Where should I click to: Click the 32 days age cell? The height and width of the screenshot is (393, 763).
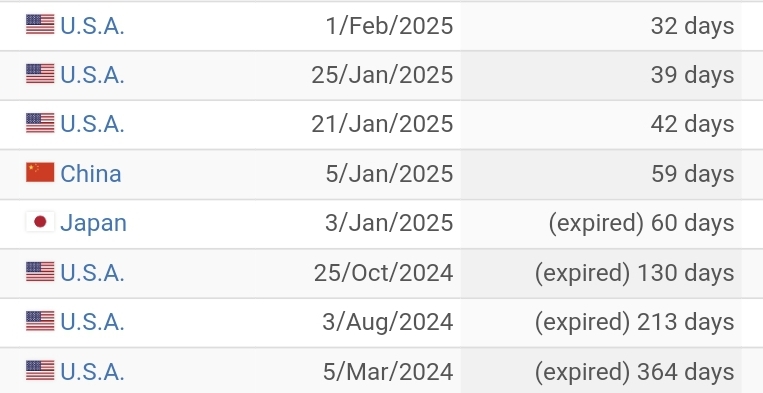pyautogui.click(x=601, y=26)
